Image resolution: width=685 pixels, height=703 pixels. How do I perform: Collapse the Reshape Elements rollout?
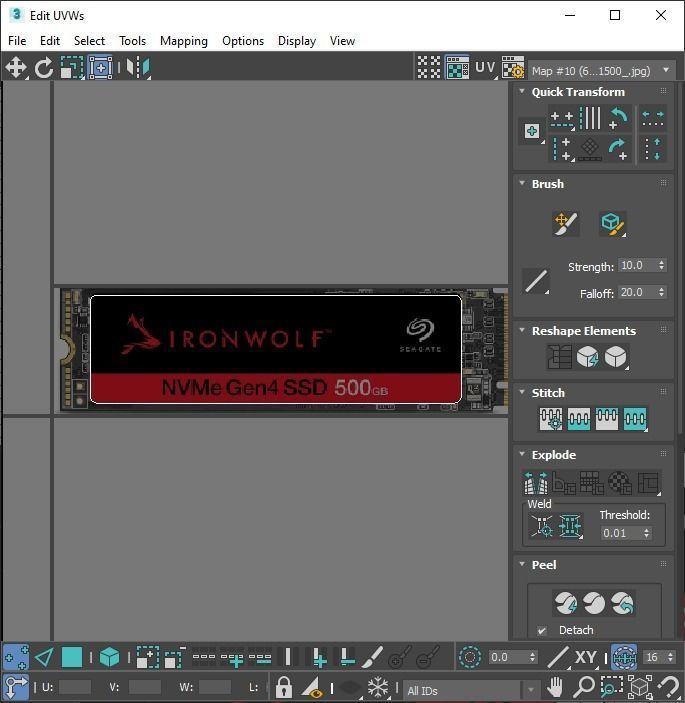522,330
